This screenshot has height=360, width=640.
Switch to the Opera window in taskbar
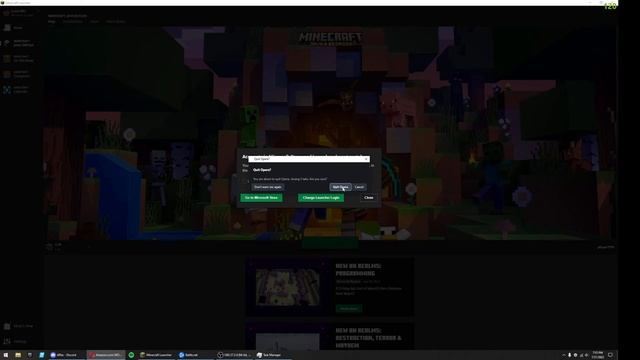coord(105,355)
